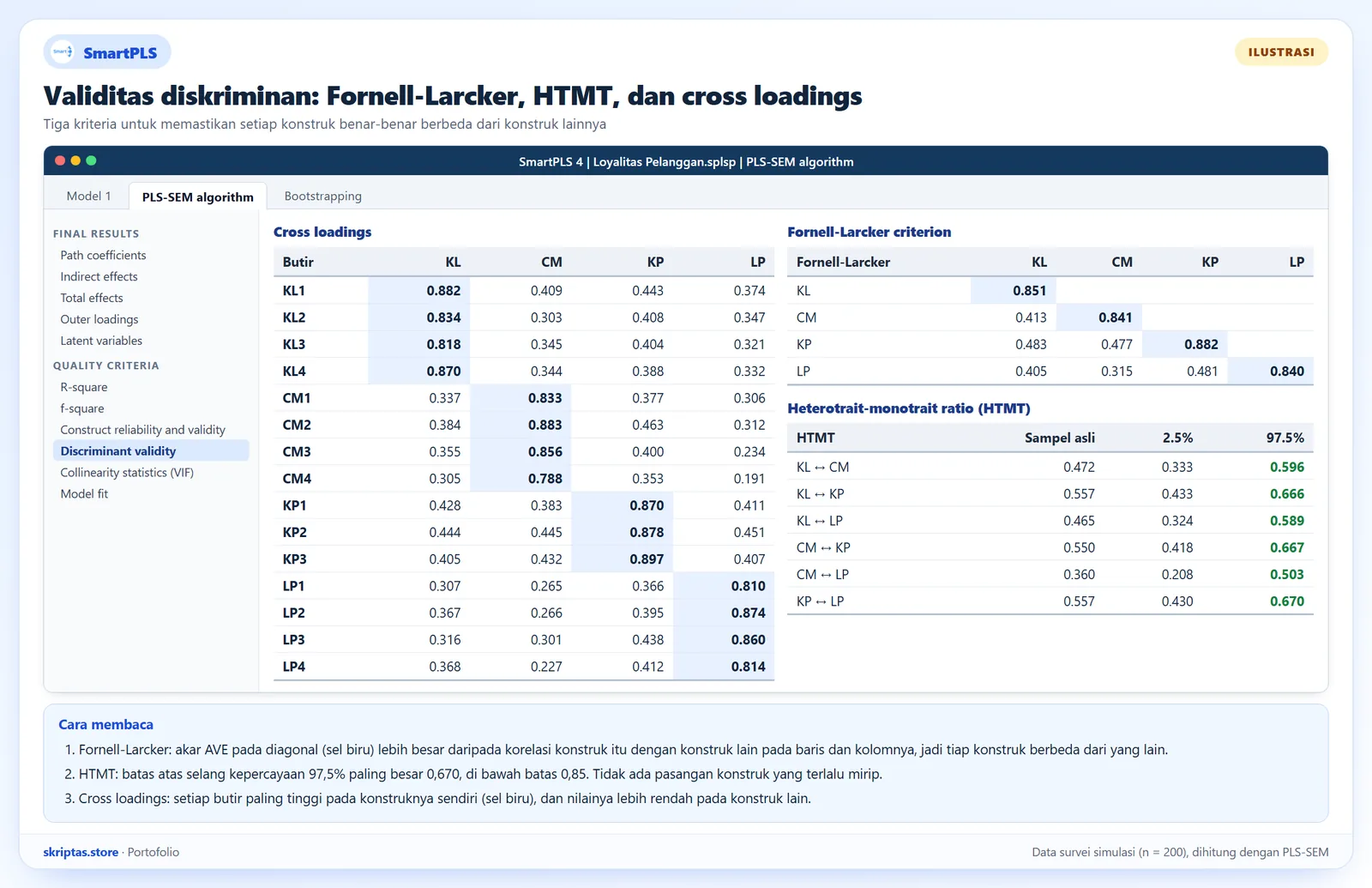Click LP2 loading value 0.874
Screen dimensions: 1372x888
pos(749,613)
